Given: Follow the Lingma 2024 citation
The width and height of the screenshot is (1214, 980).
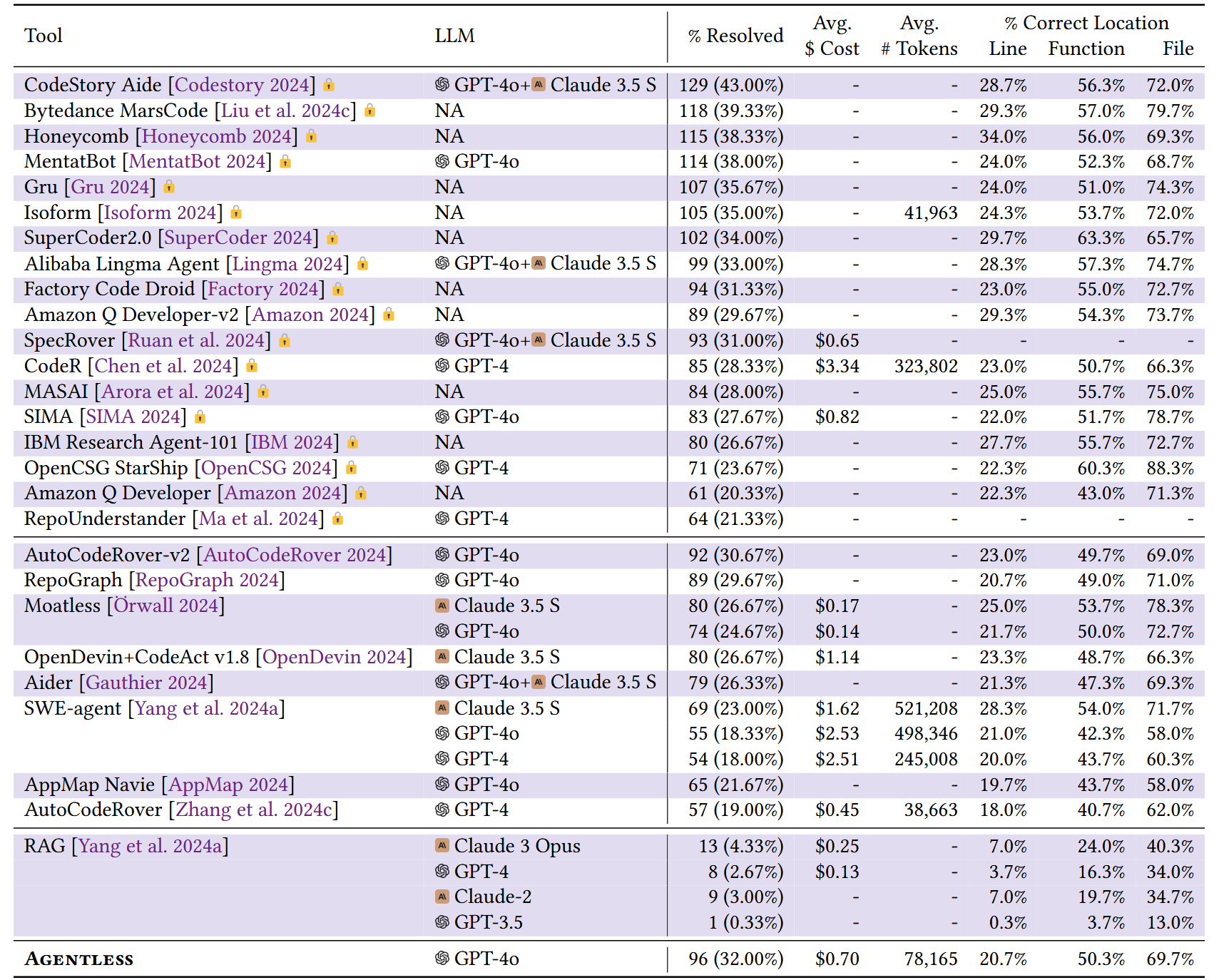Looking at the screenshot, I should coord(288,264).
